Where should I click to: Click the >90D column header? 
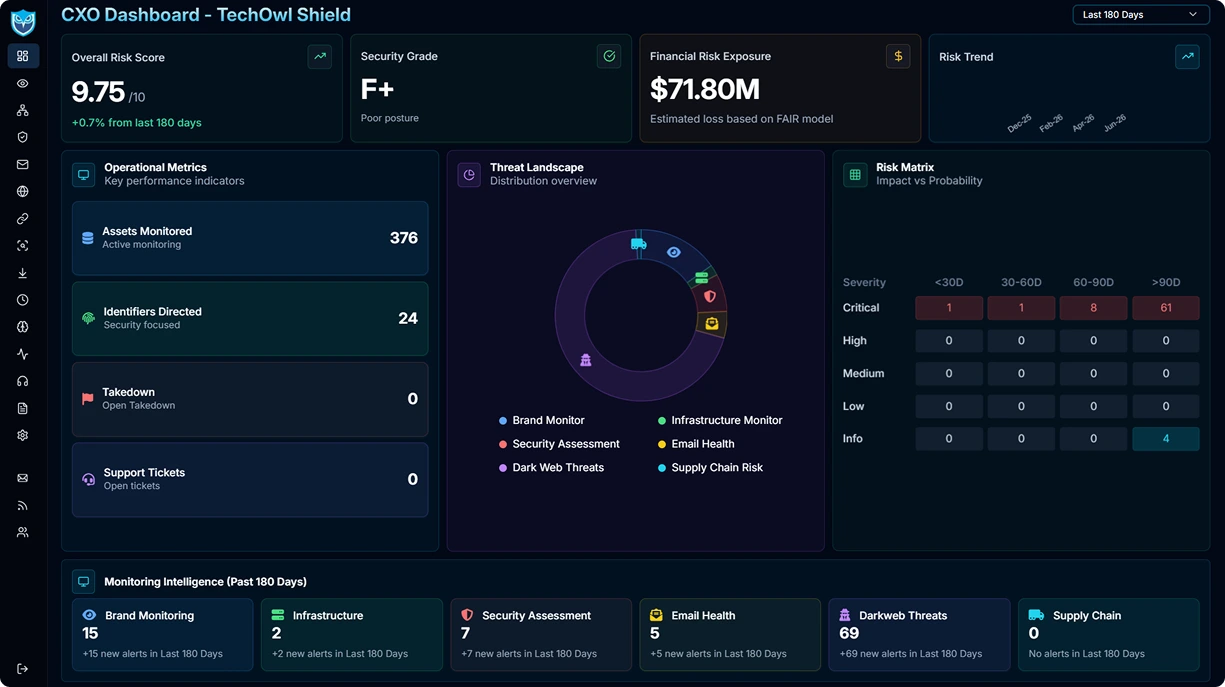click(x=1166, y=283)
